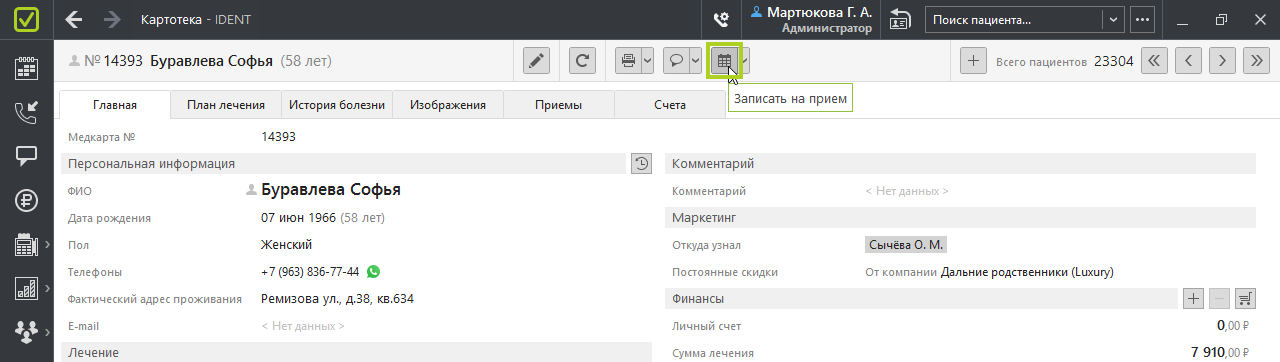Open the incoming calls sidebar icon
Viewport: 1280px width, 362px height.
[x=27, y=112]
